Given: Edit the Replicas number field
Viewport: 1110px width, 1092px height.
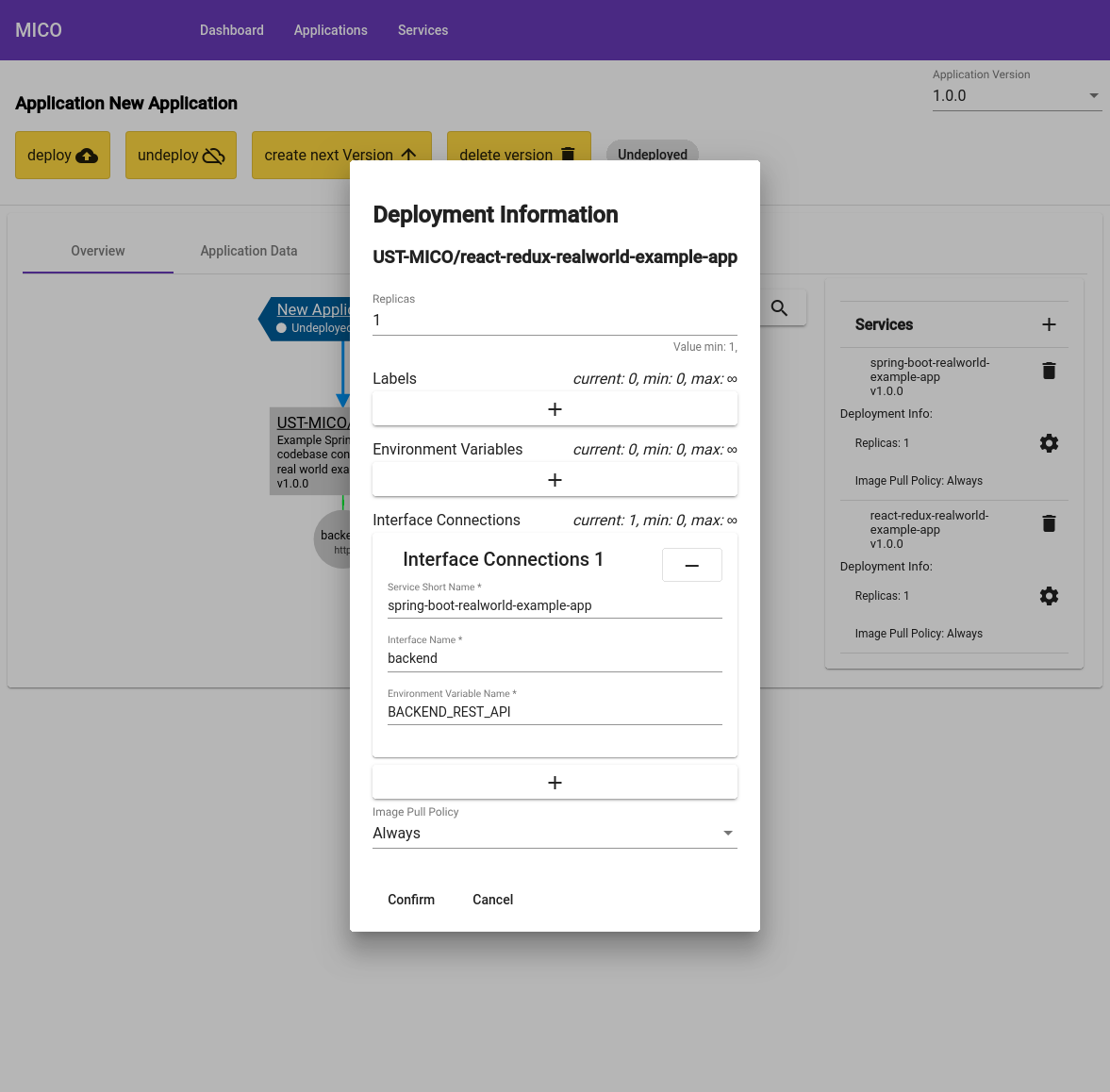Looking at the screenshot, I should 555,321.
